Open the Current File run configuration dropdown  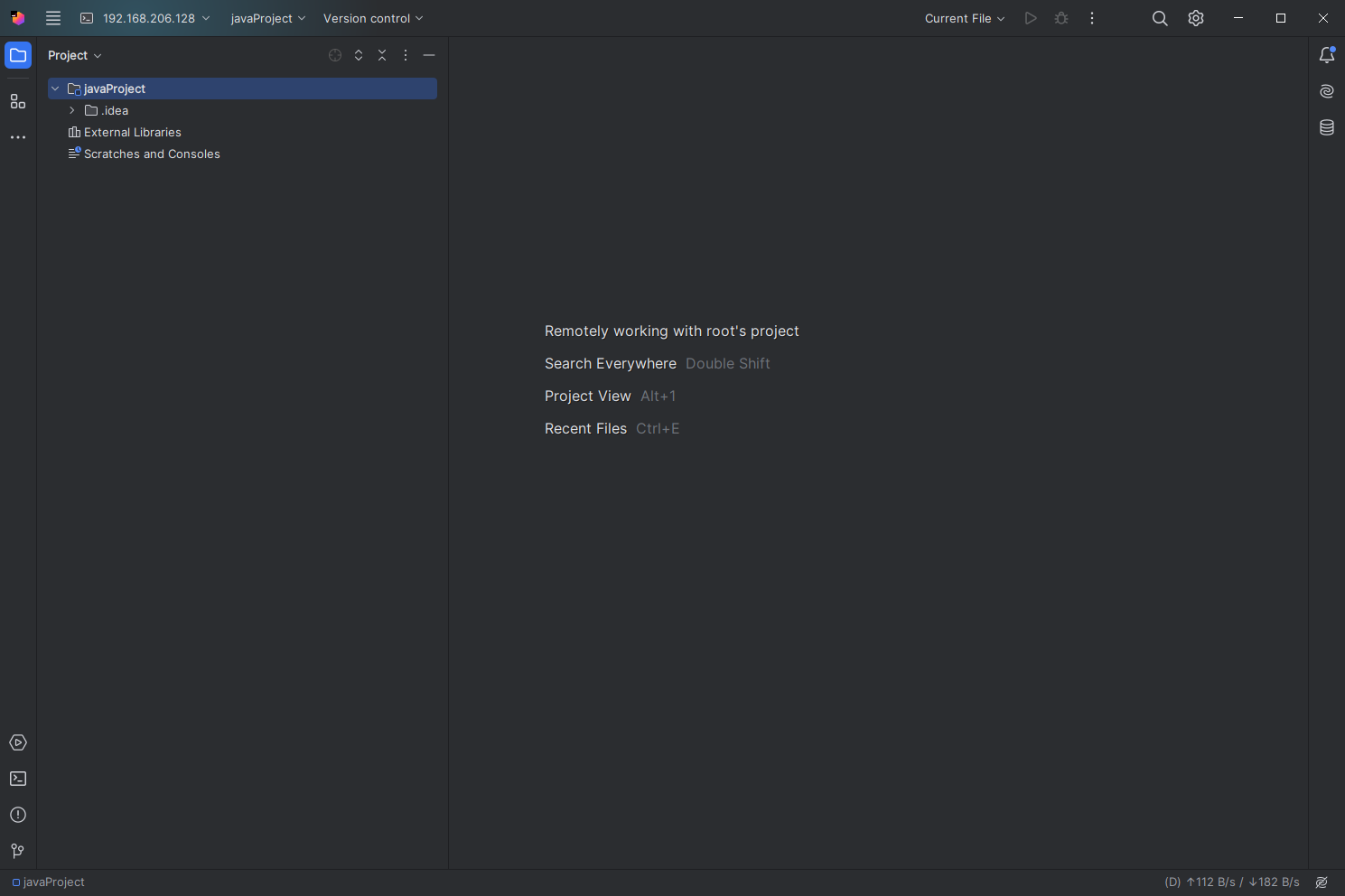[x=964, y=18]
